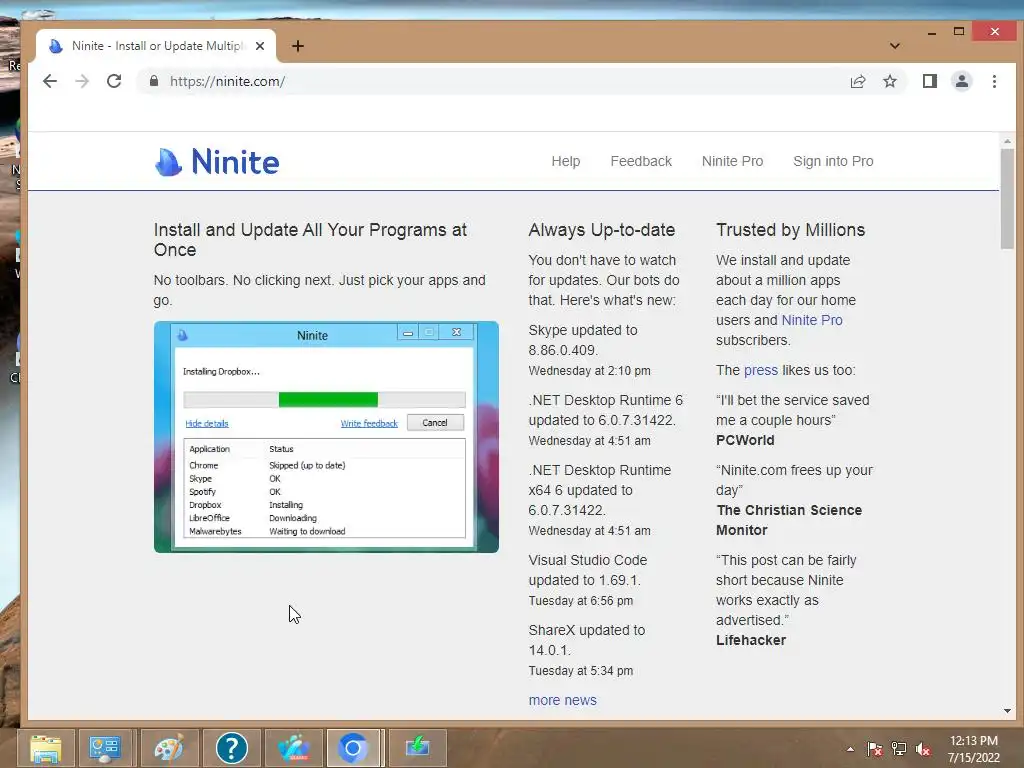1024x768 pixels.
Task: Click the network tray icon
Action: pyautogui.click(x=899, y=749)
